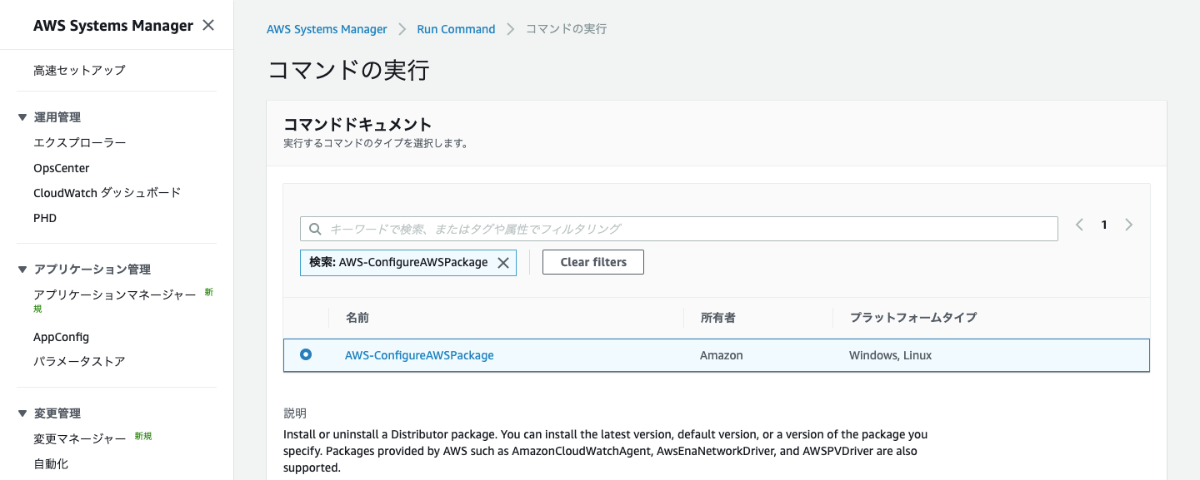Open PHD in sidebar
This screenshot has width=1200, height=480.
click(45, 217)
